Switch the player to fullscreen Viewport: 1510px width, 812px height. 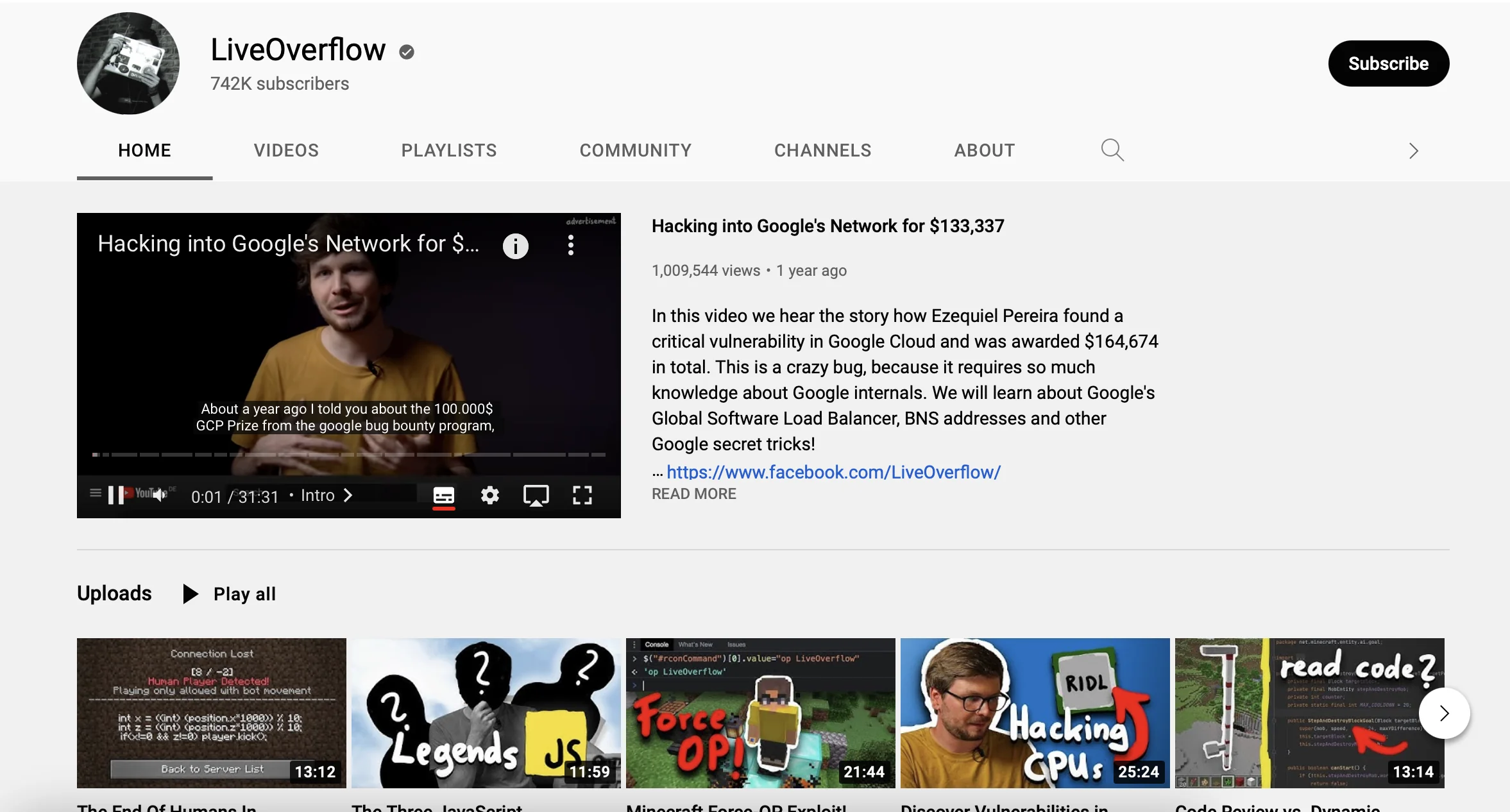[x=582, y=495]
